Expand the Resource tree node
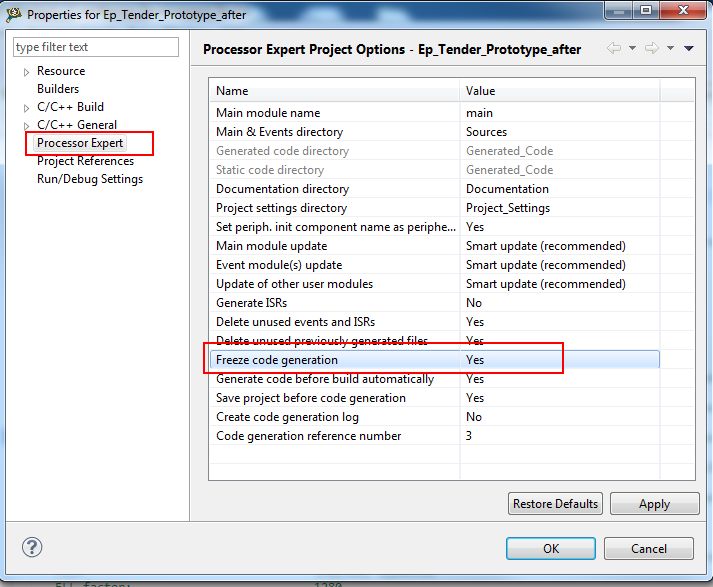The image size is (713, 587). tap(27, 72)
